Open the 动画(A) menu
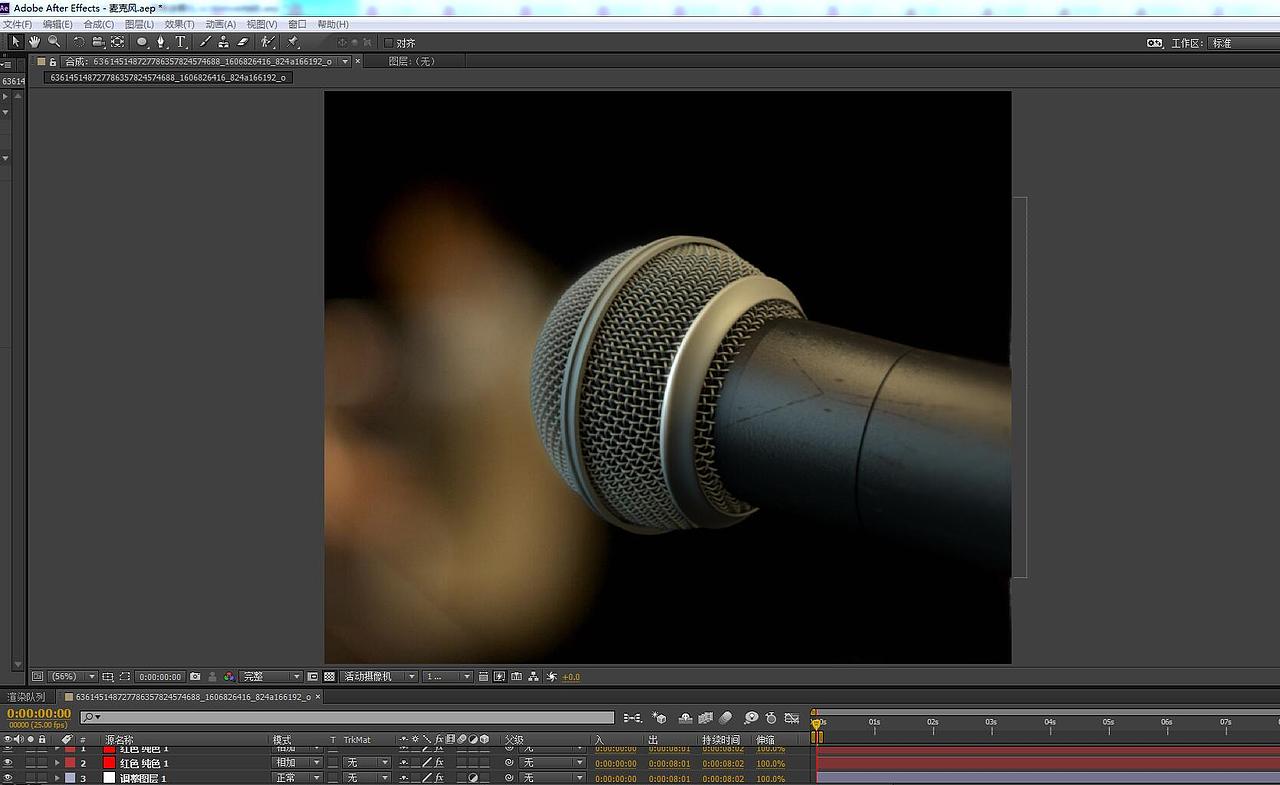This screenshot has height=785, width=1280. [221, 24]
